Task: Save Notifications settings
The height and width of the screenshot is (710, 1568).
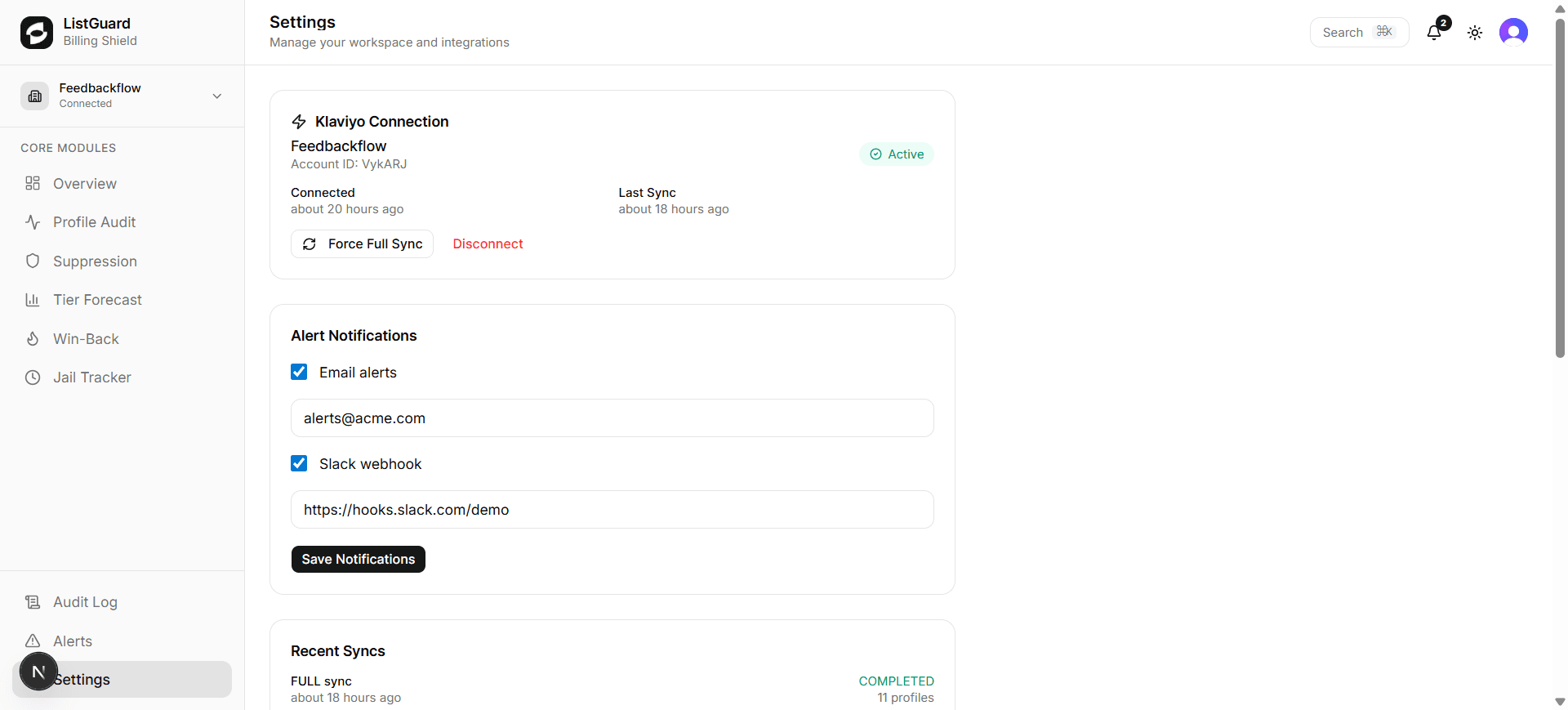Action: [x=358, y=560]
